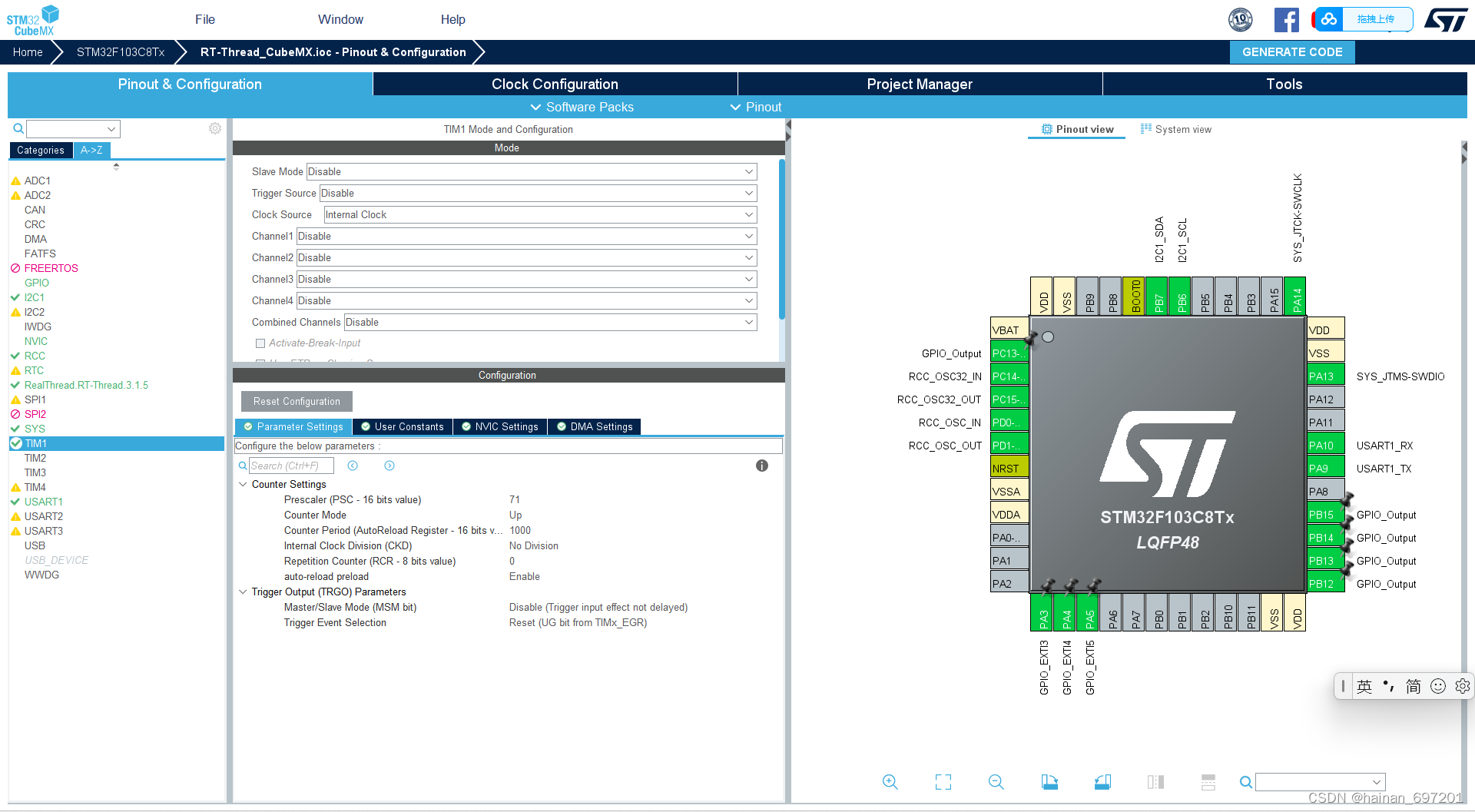This screenshot has height=812, width=1475.
Task: Select pin PC13 on the chip
Action: click(1009, 353)
